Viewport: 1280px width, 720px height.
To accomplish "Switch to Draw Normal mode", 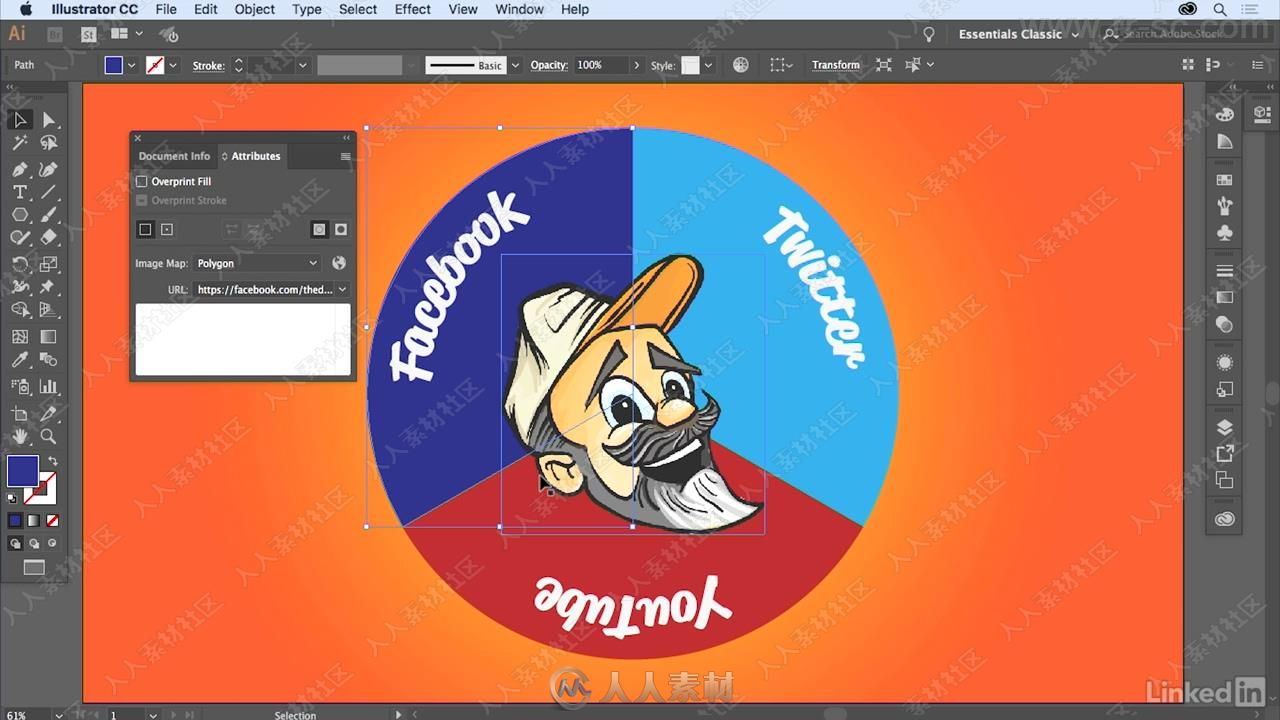I will point(15,544).
